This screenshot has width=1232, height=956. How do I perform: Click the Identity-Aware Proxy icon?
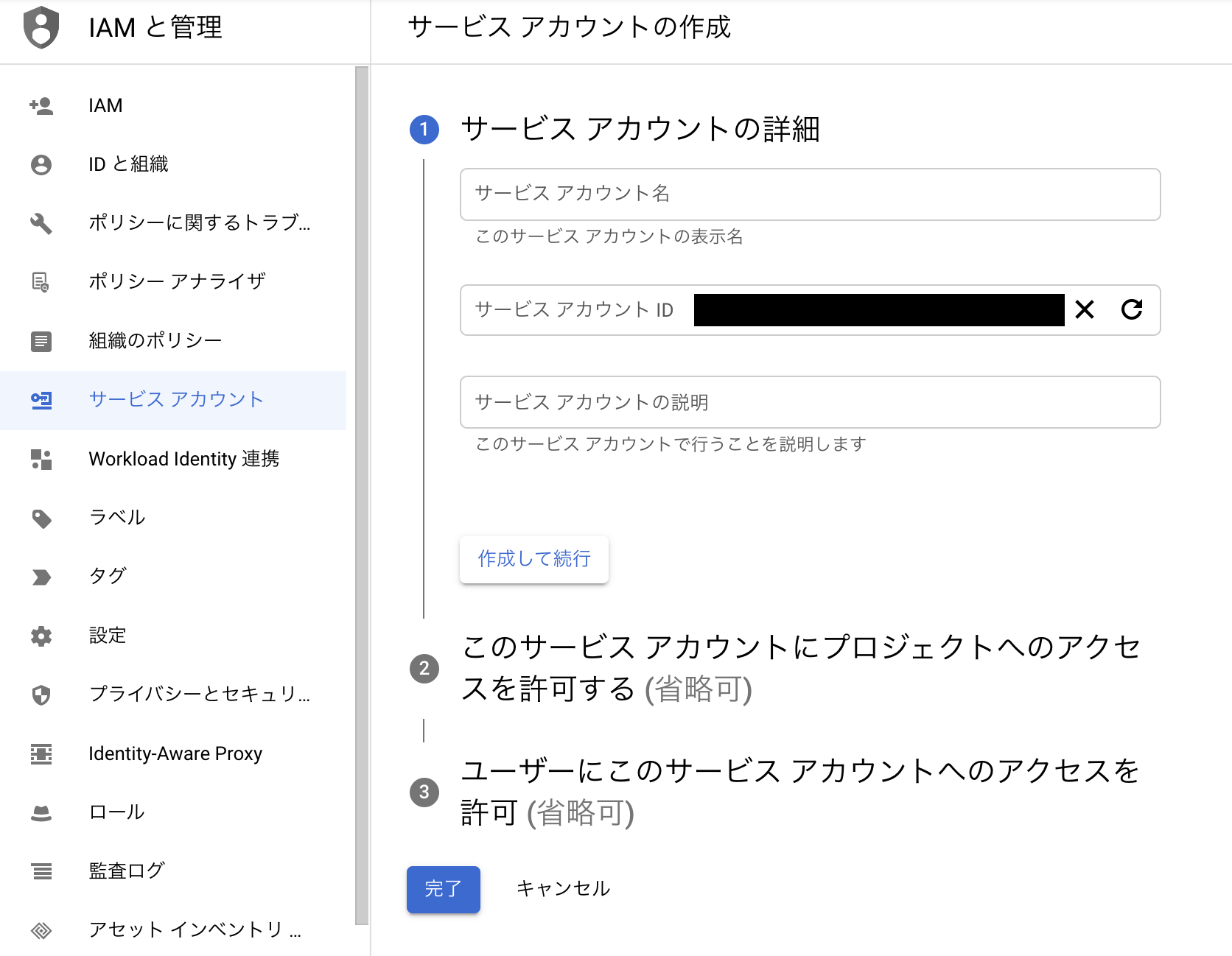pyautogui.click(x=41, y=753)
